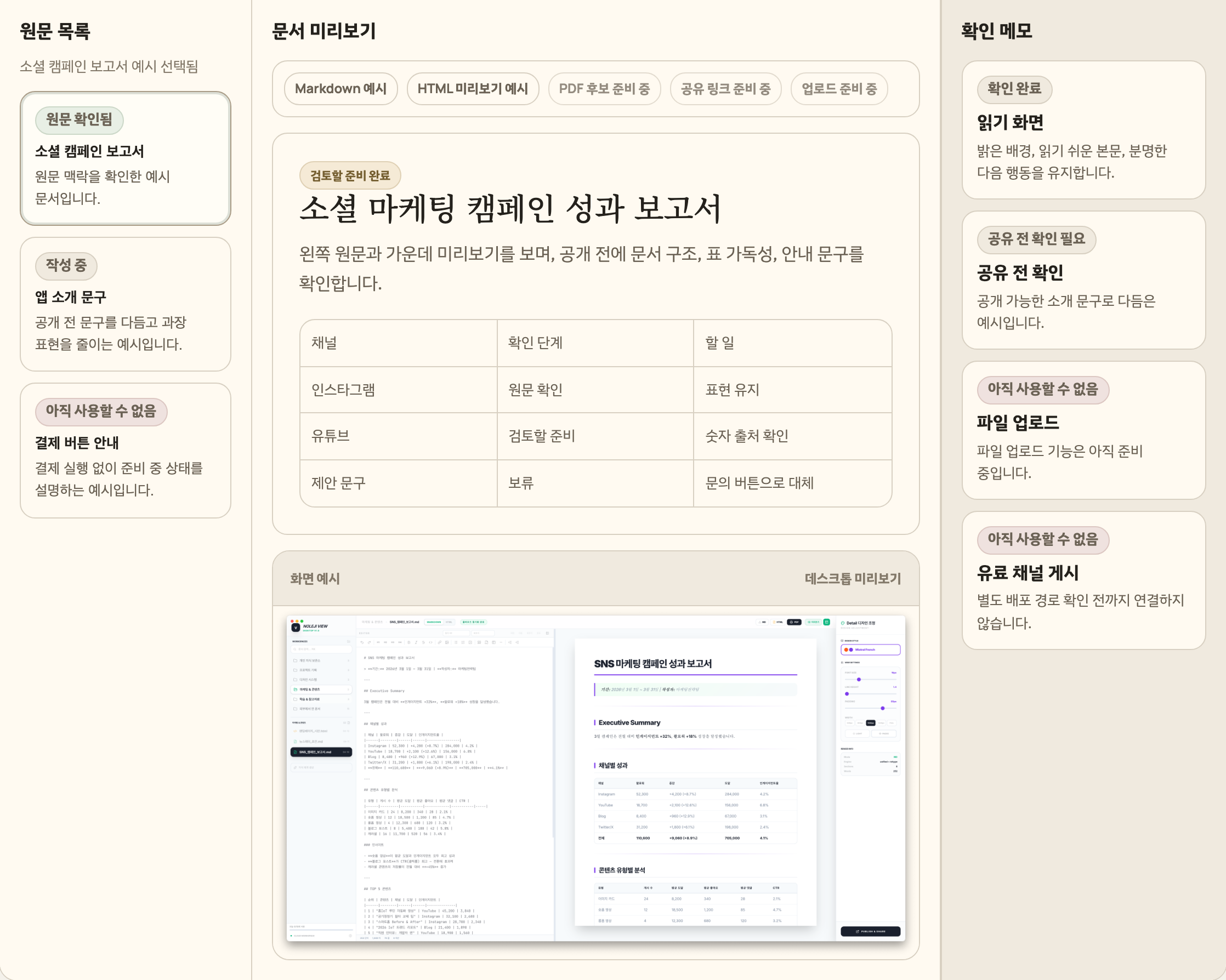Screen dimensions: 1226x980
Task: Click the 확인 완료 badge
Action: pyautogui.click(x=1014, y=89)
